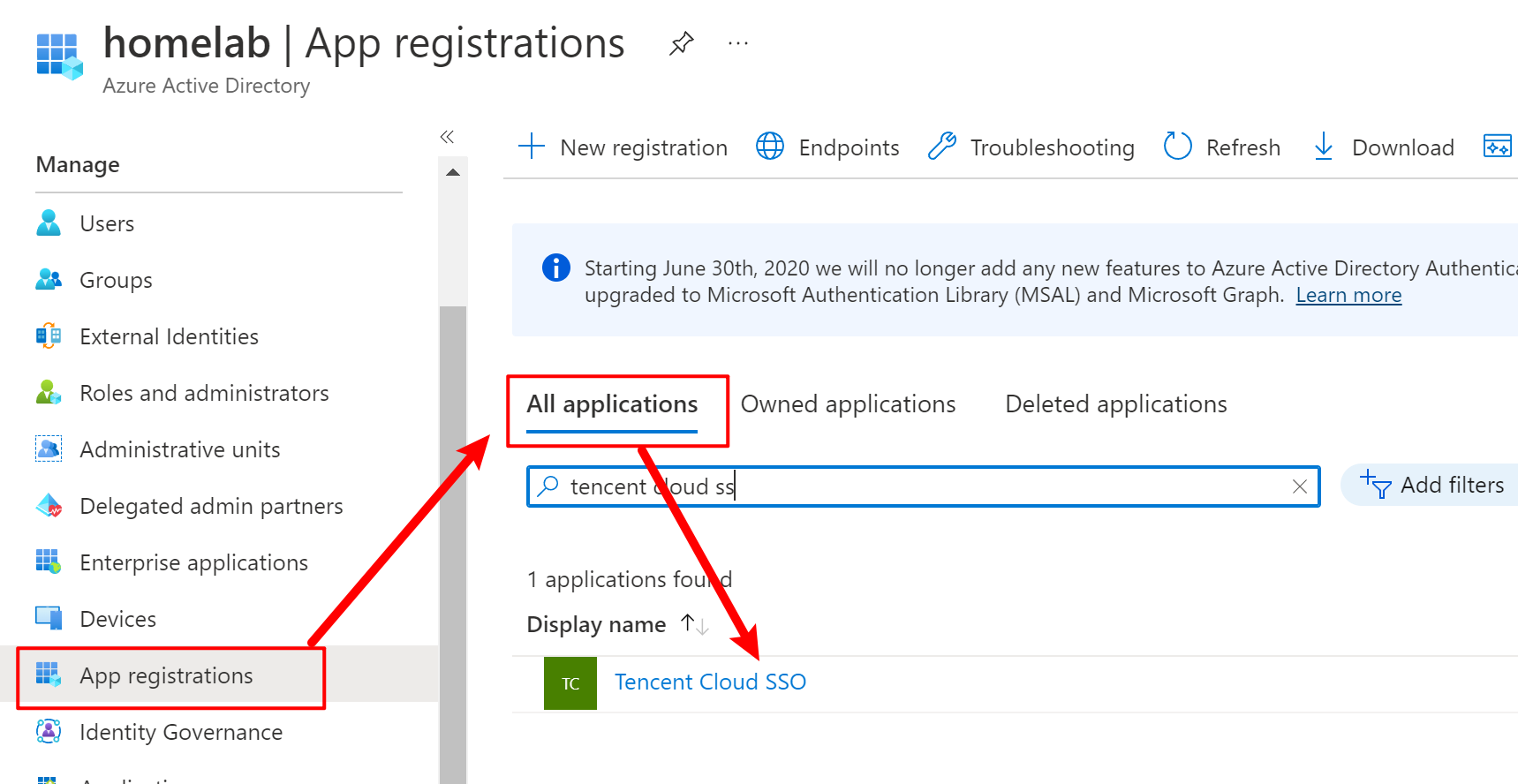Image resolution: width=1518 pixels, height=784 pixels.
Task: Open the Tencent Cloud SSO application
Action: coord(710,682)
